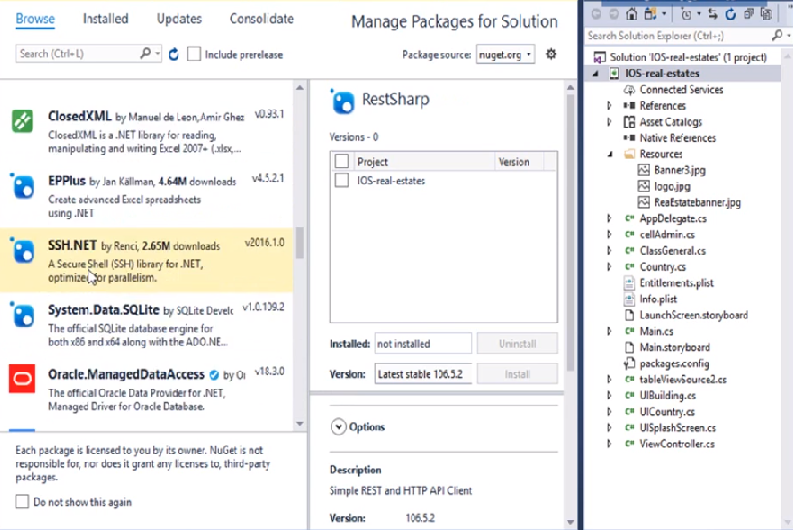The image size is (793, 530).
Task: Click Refresh icon in Solution Explorer toolbar
Action: pos(730,14)
